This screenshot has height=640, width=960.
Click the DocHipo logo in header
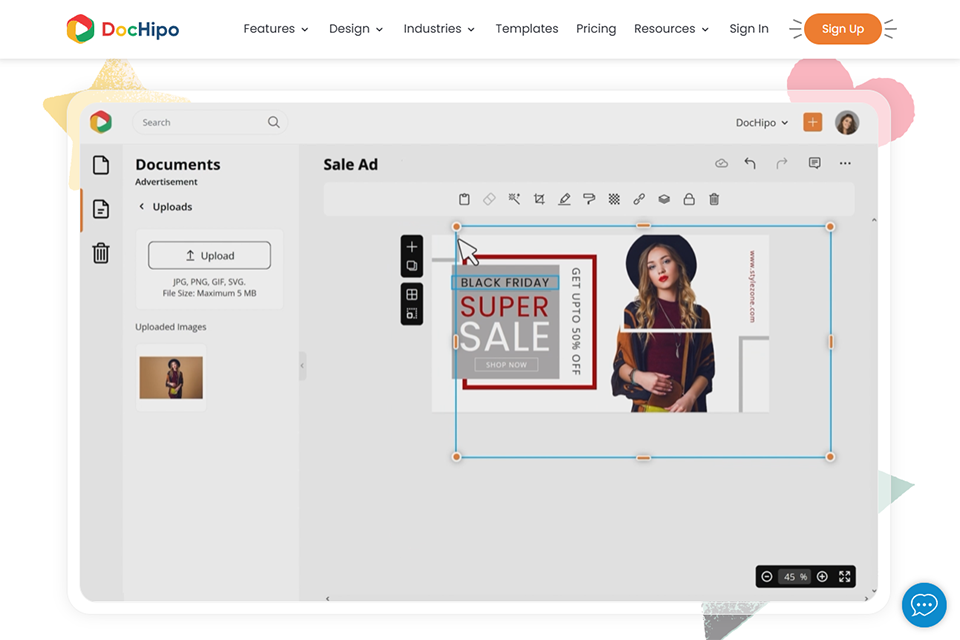pyautogui.click(x=122, y=29)
